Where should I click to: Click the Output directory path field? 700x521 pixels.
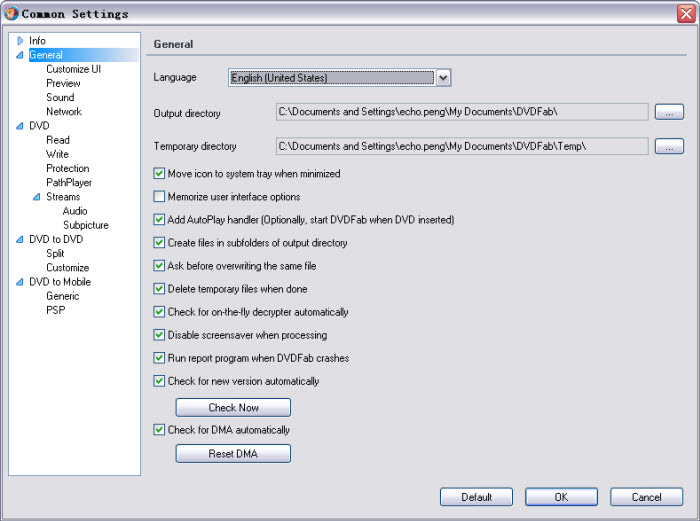coord(462,112)
